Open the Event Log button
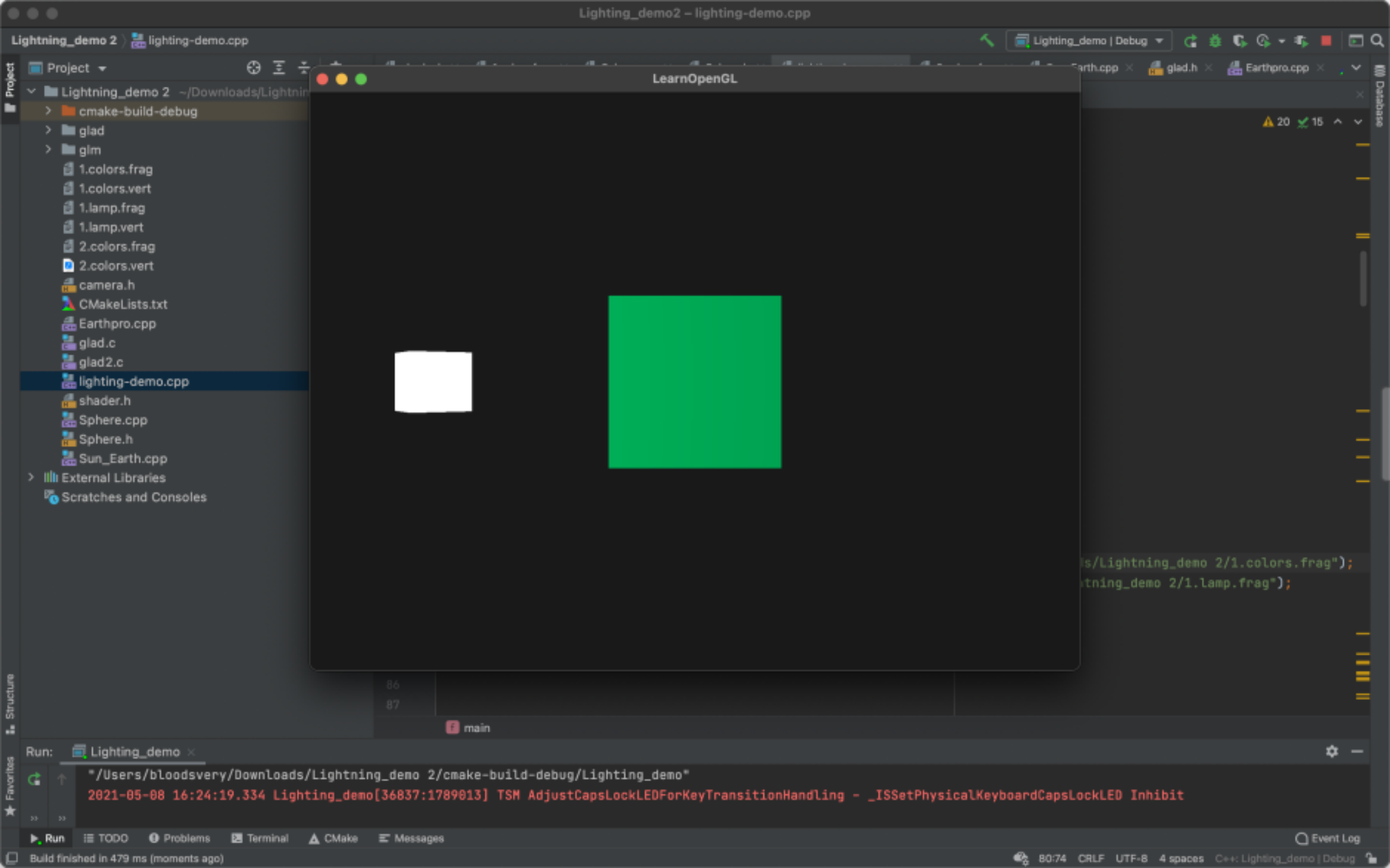 1328,838
